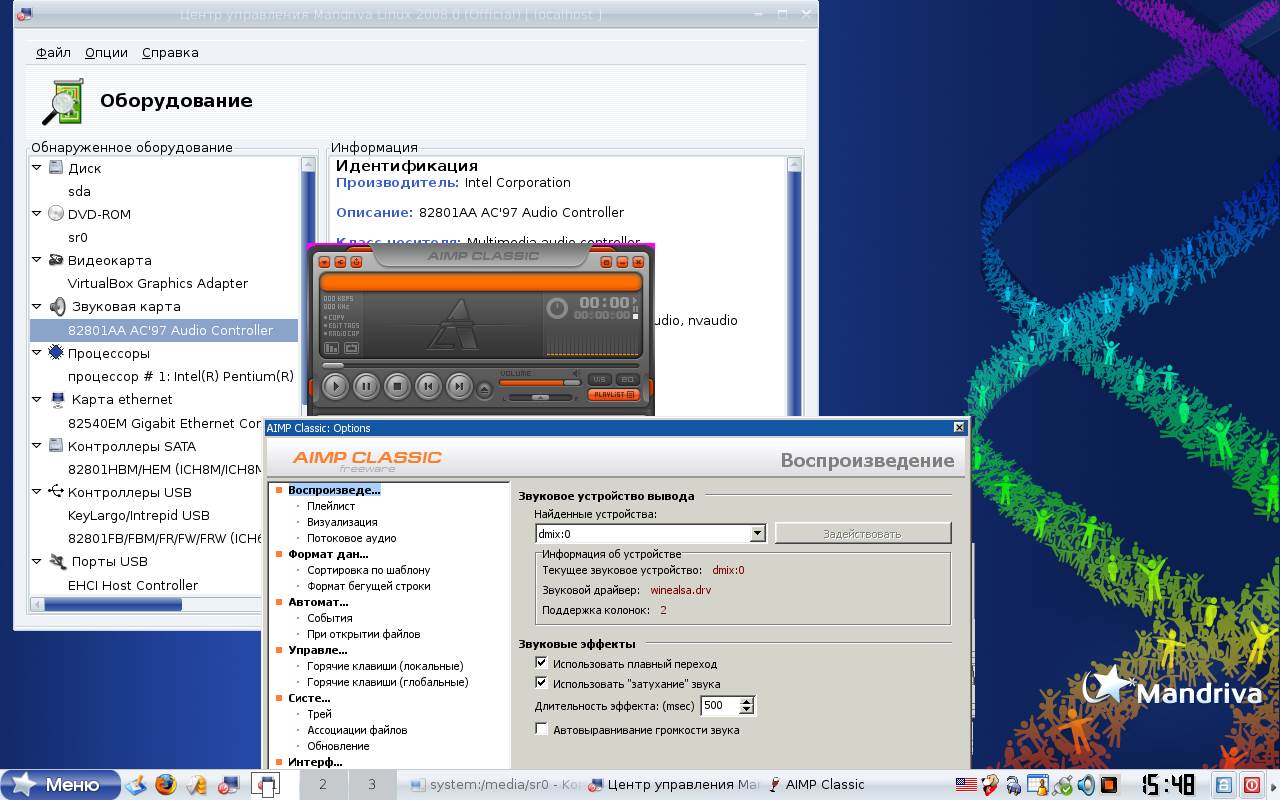Select 'Визуализация' in options tree
The image size is (1280, 800).
coord(342,522)
